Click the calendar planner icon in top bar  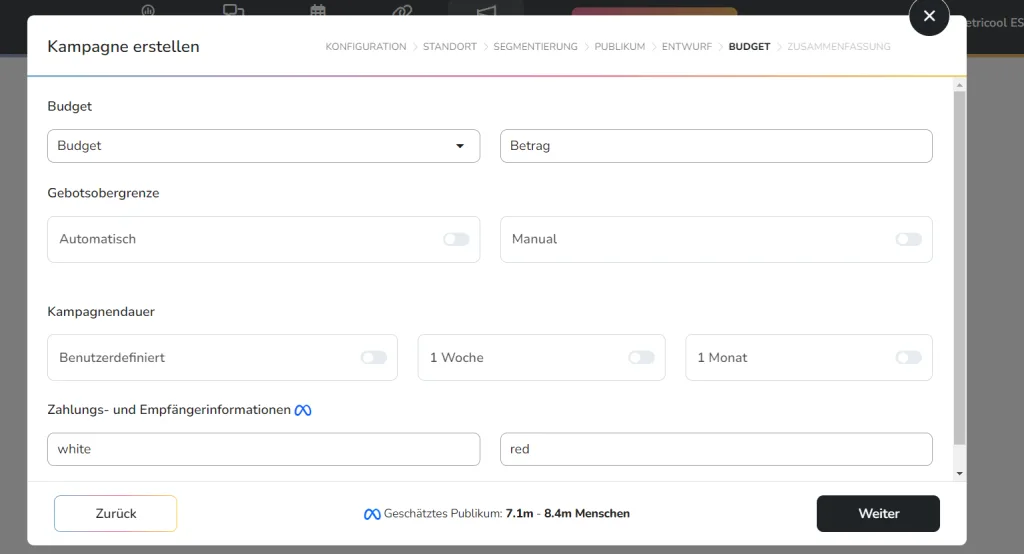tap(318, 11)
